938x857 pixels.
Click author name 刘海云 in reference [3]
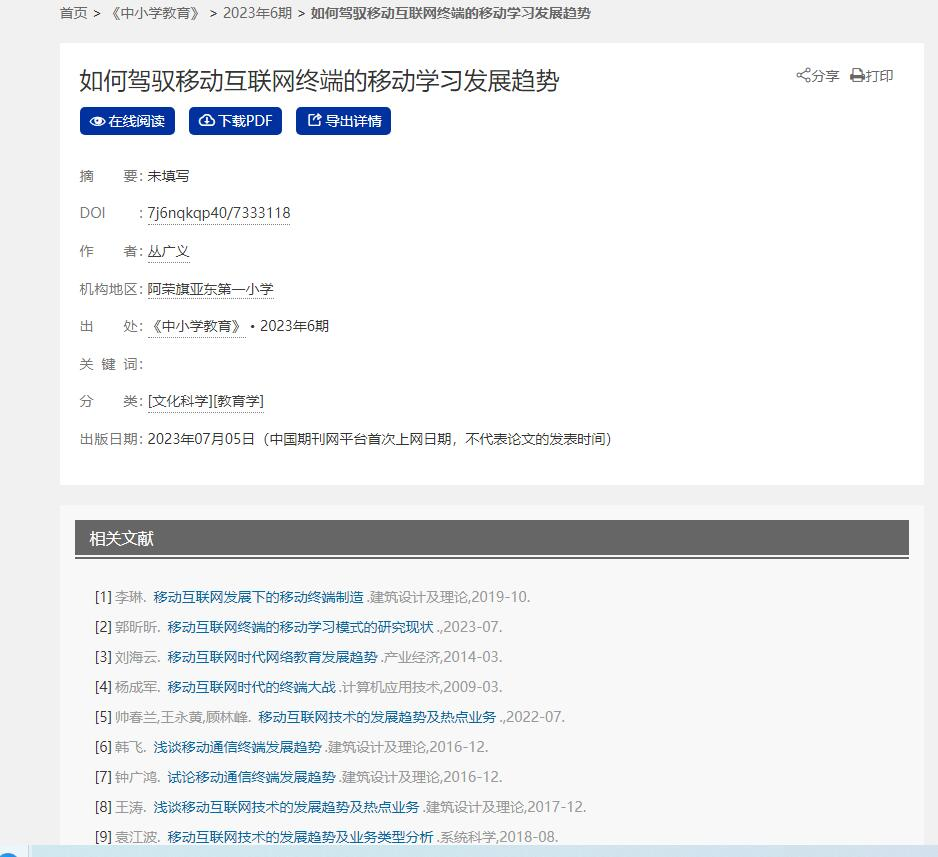tap(136, 657)
